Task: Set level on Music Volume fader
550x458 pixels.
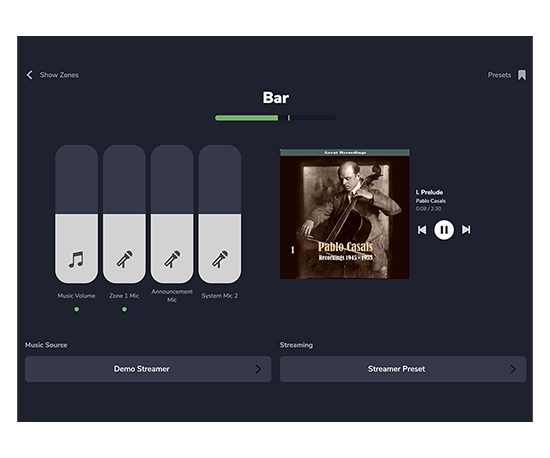Action: pos(76,214)
